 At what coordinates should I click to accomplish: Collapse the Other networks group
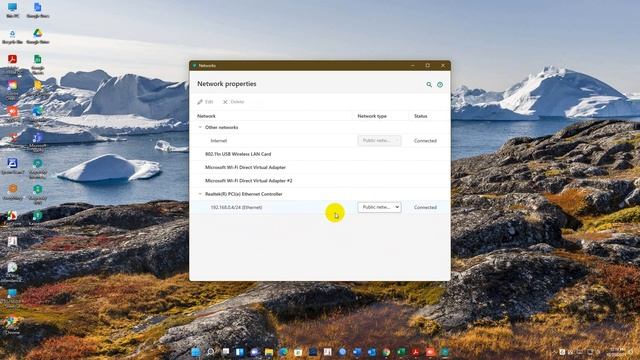click(x=200, y=127)
